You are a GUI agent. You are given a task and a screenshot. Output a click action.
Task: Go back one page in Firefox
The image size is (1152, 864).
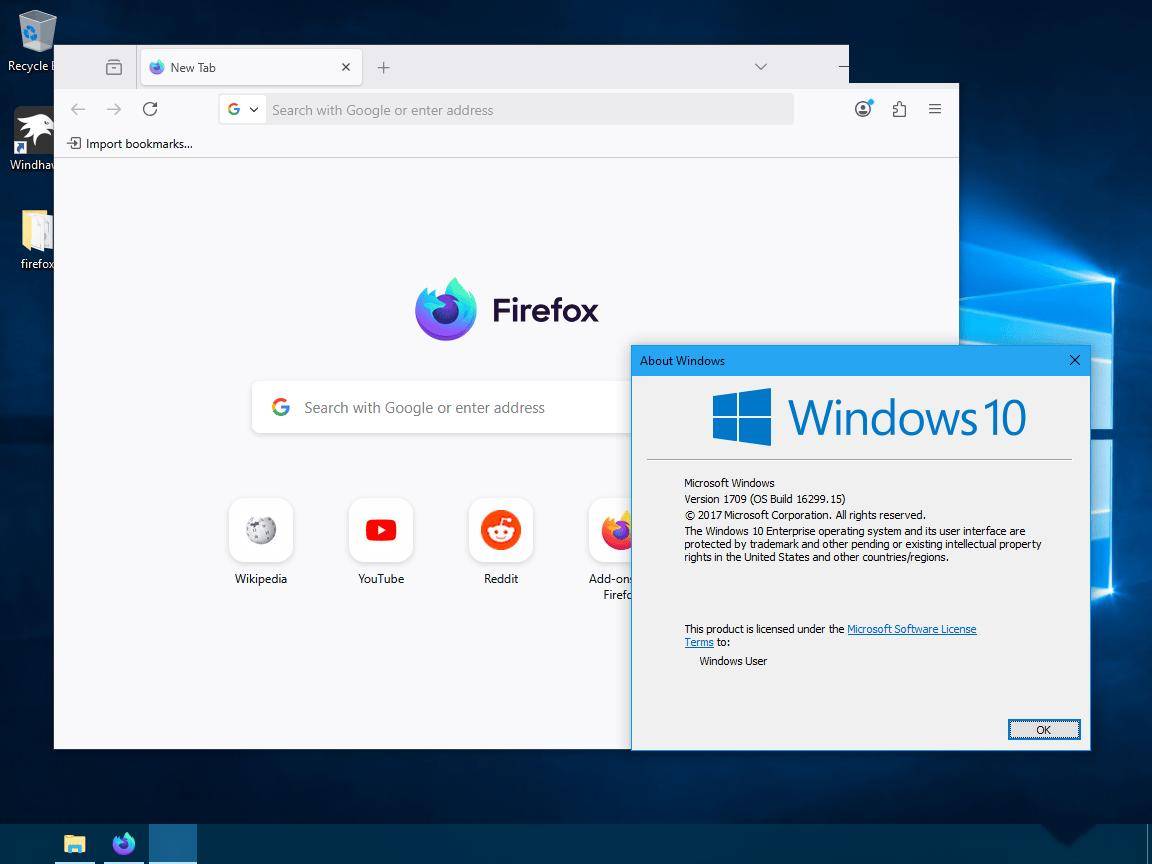78,109
